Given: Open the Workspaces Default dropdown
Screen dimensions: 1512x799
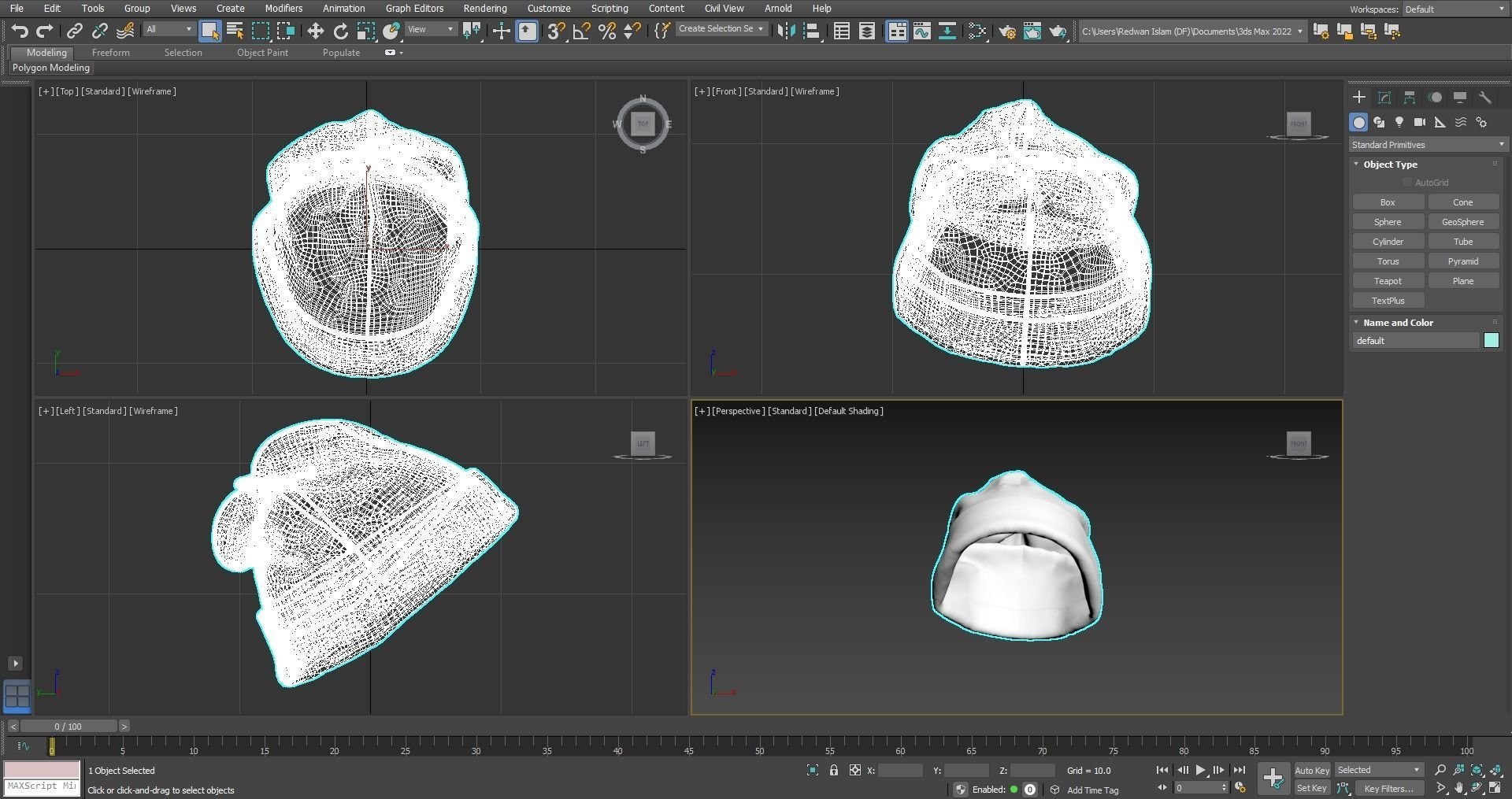Looking at the screenshot, I should tap(1455, 9).
